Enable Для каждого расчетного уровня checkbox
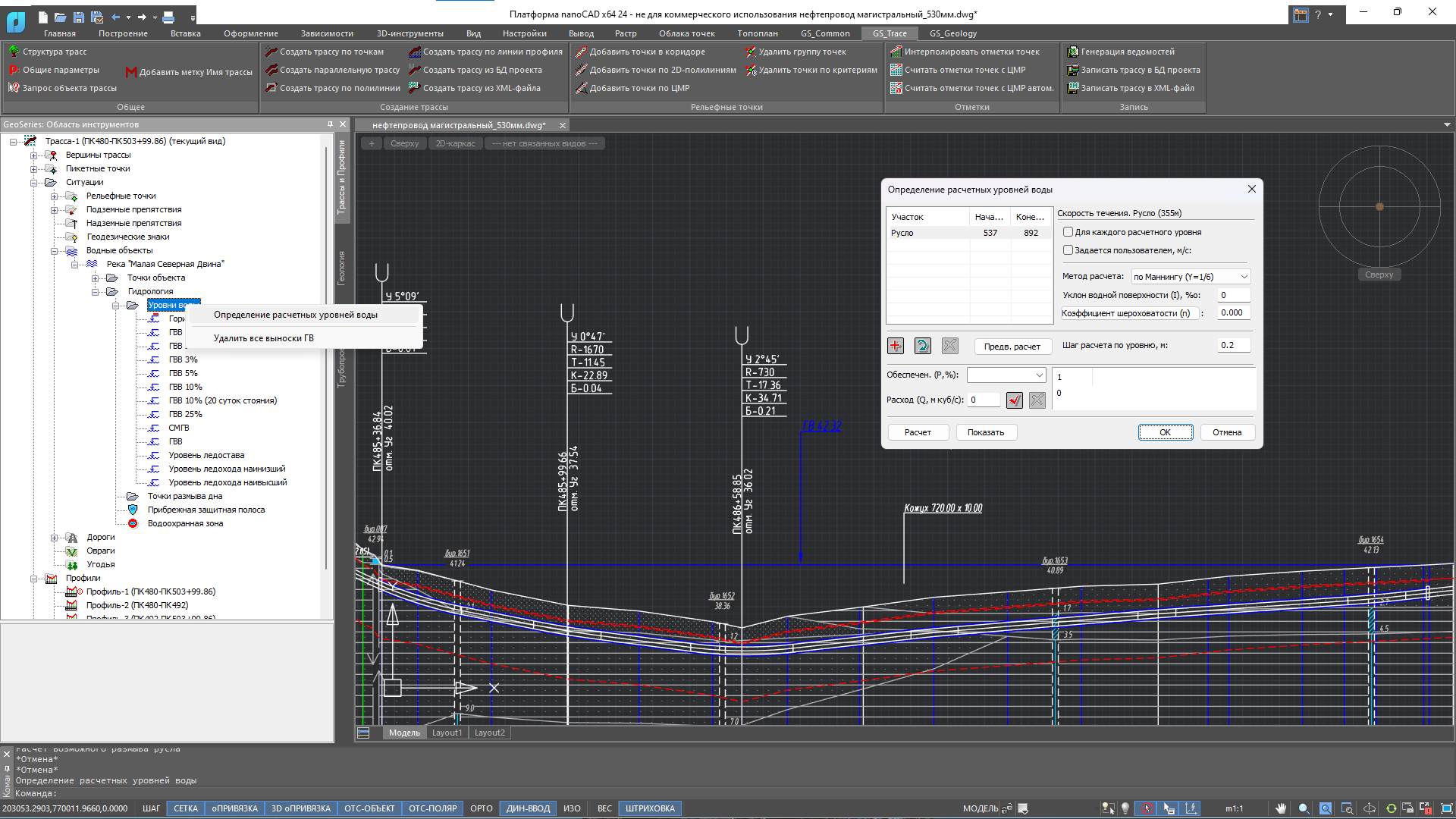The width and height of the screenshot is (1456, 819). click(x=1068, y=232)
